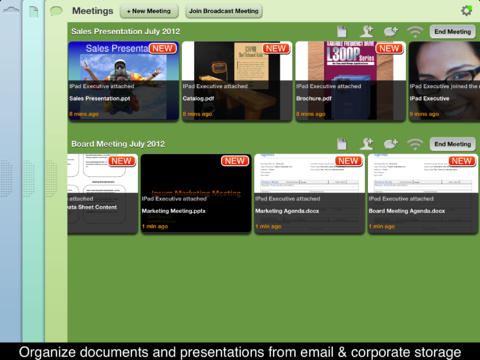Open the settings gear icon
Screen dimensions: 480x360
pyautogui.click(x=466, y=11)
